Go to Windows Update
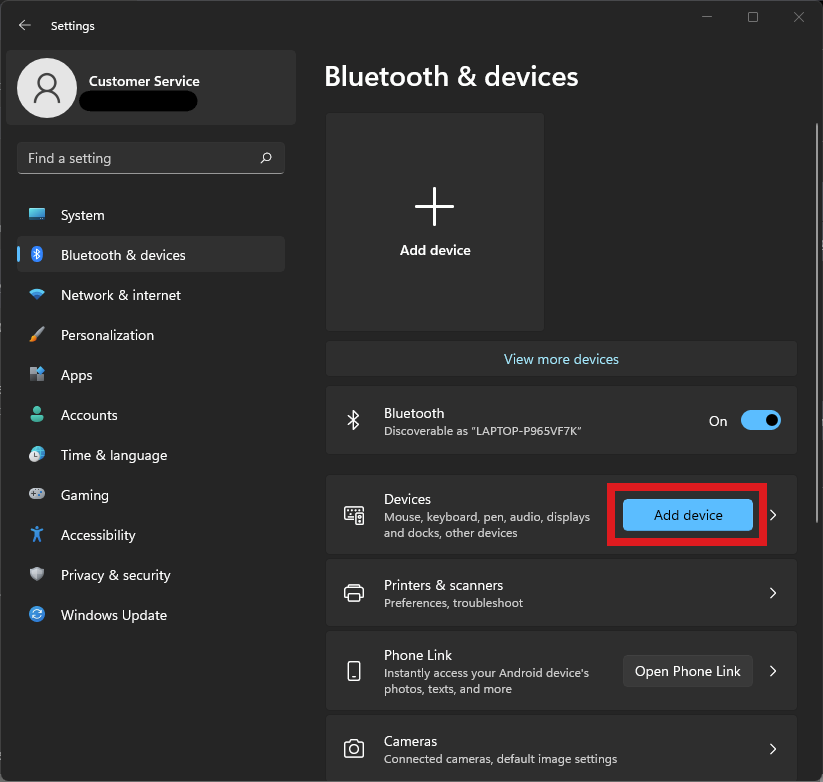This screenshot has width=823, height=782. 151,615
